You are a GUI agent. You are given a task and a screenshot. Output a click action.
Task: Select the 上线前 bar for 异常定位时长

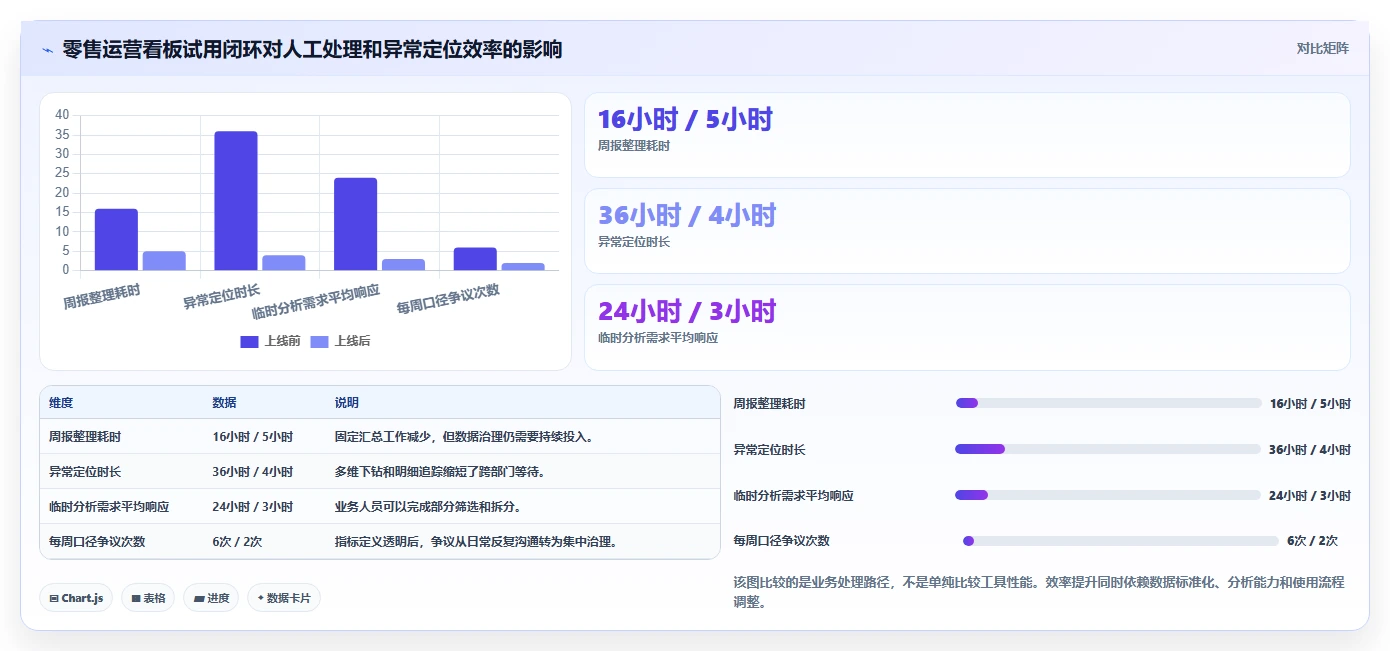tap(236, 200)
